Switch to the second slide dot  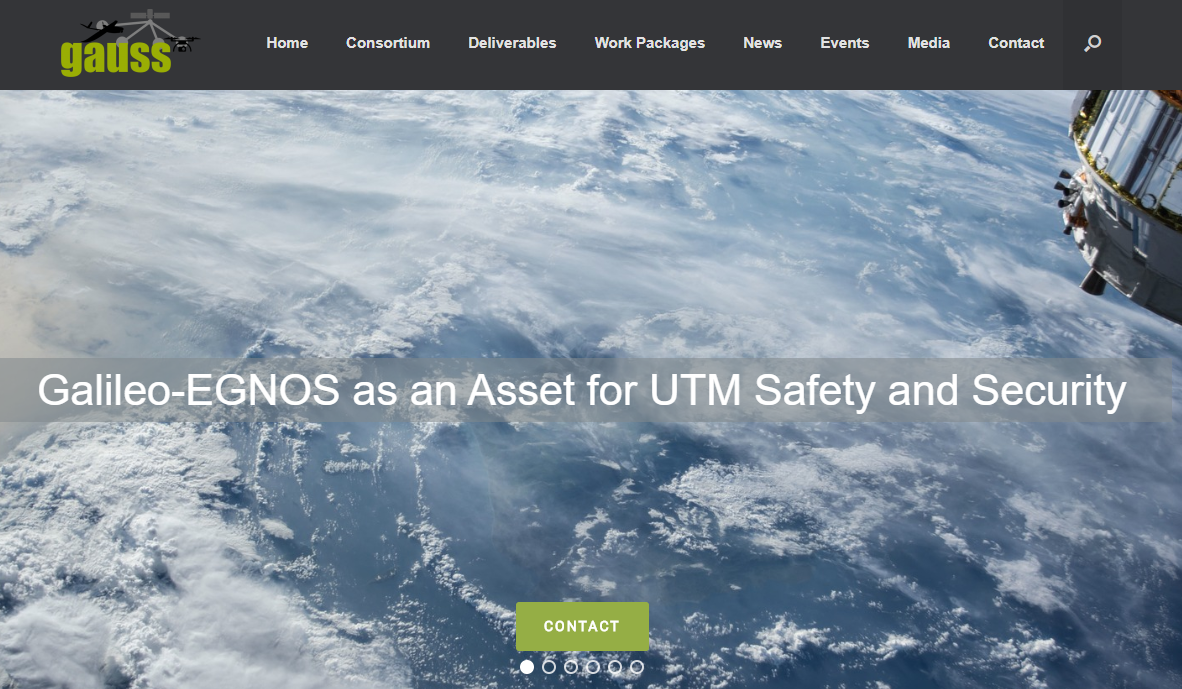(x=549, y=667)
